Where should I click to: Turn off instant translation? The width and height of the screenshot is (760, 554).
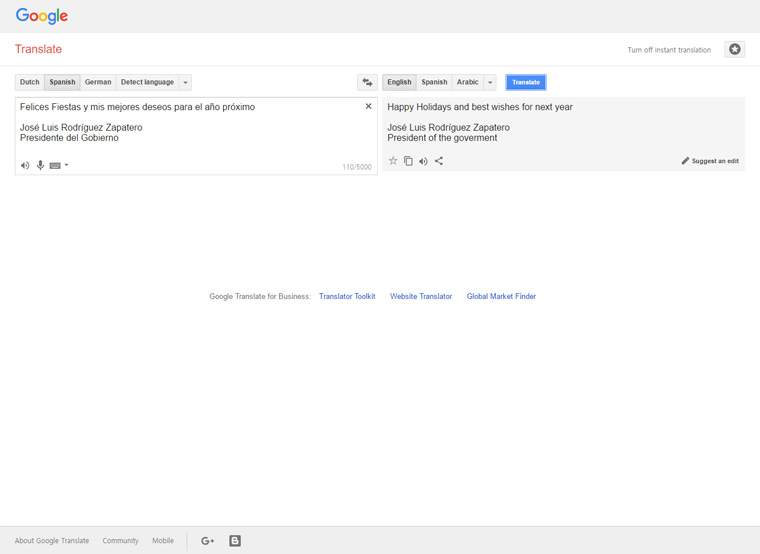[x=669, y=50]
